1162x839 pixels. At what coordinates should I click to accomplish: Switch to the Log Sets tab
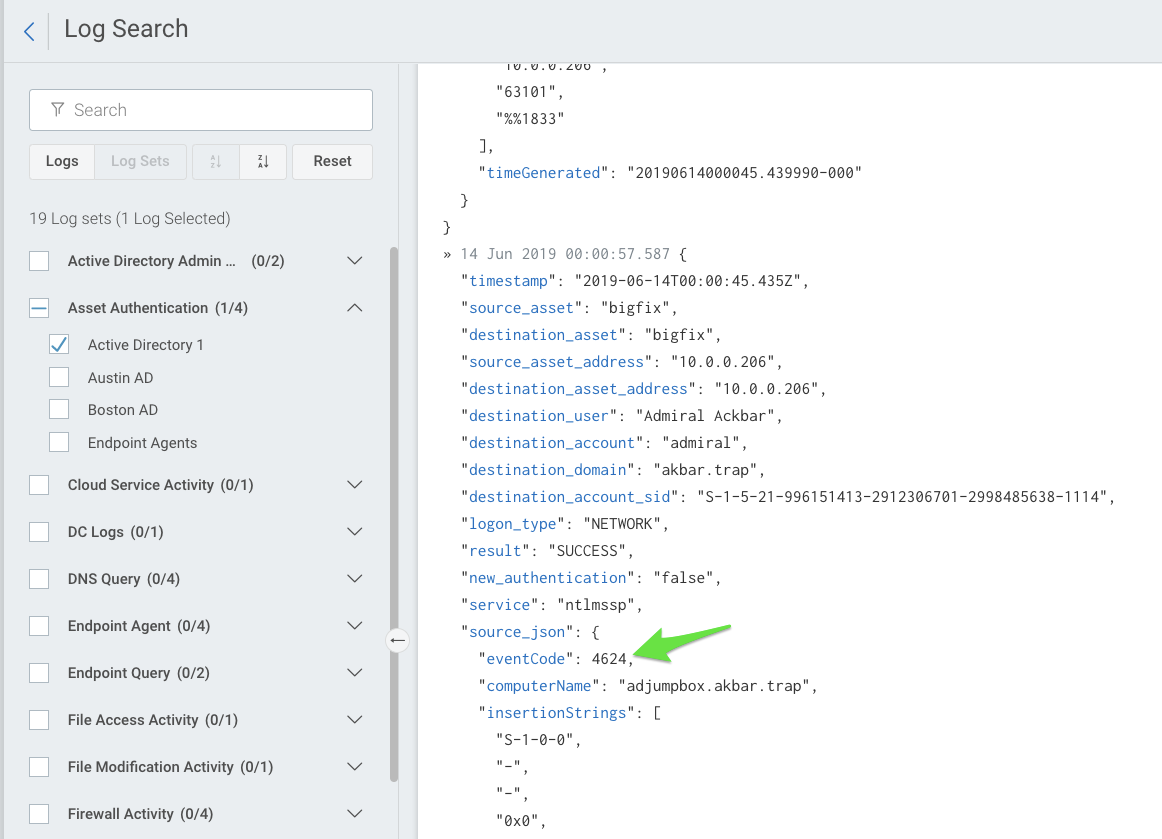pyautogui.click(x=140, y=161)
